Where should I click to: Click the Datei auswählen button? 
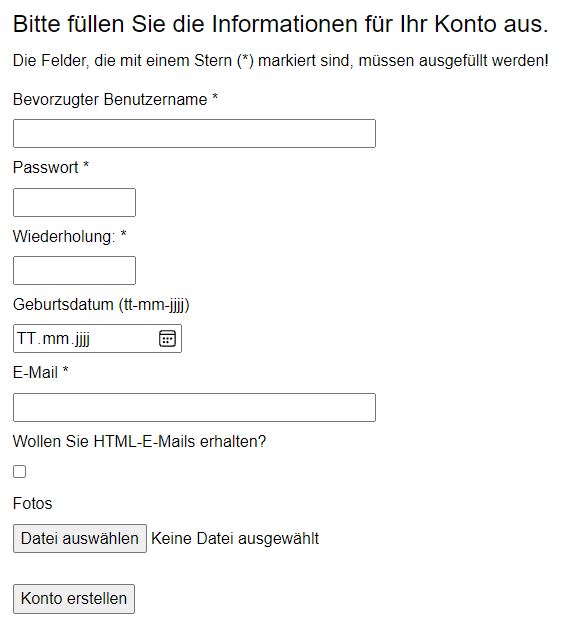pyautogui.click(x=80, y=538)
